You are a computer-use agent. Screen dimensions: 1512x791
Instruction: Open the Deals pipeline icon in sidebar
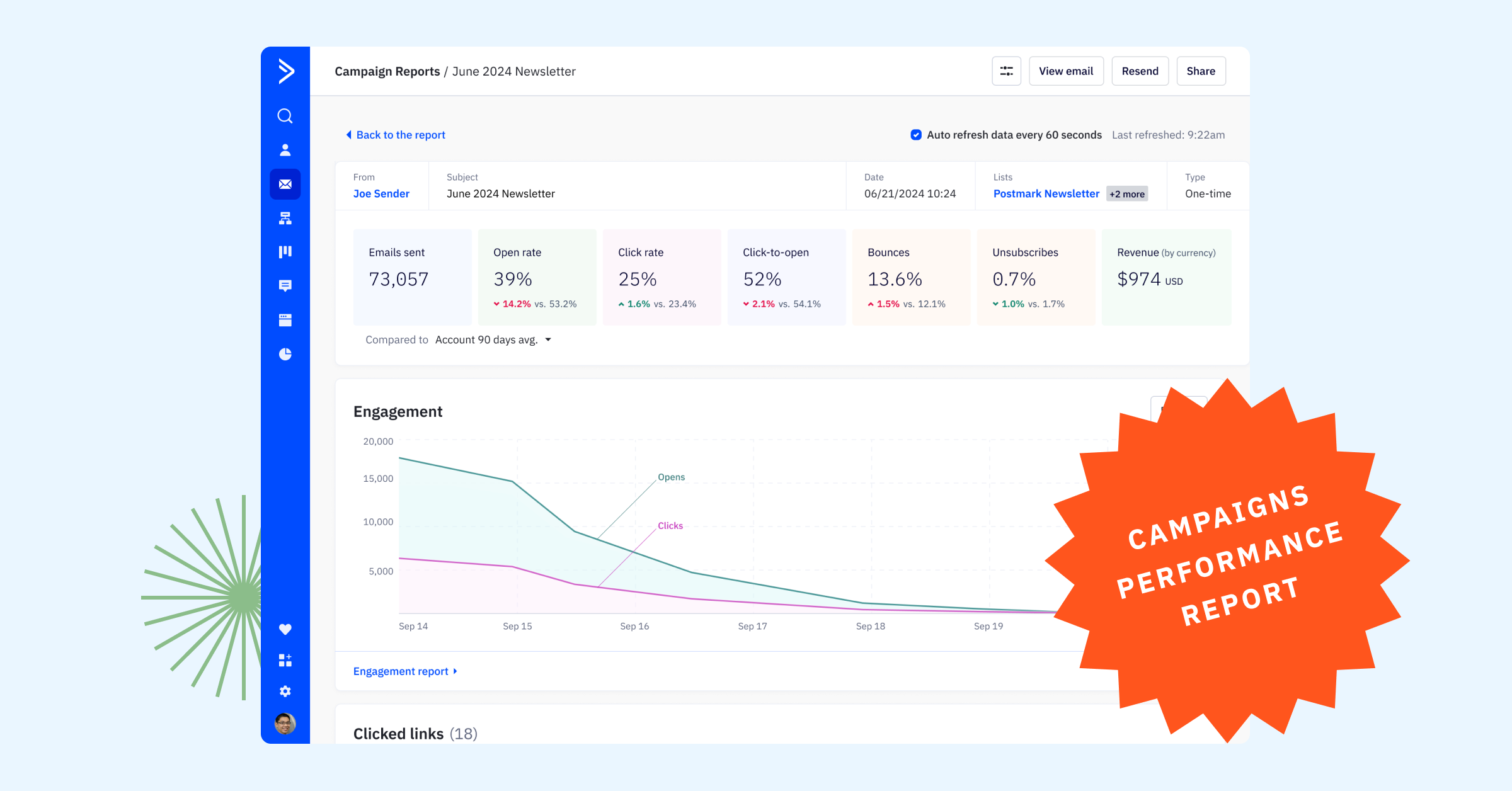pyautogui.click(x=285, y=251)
